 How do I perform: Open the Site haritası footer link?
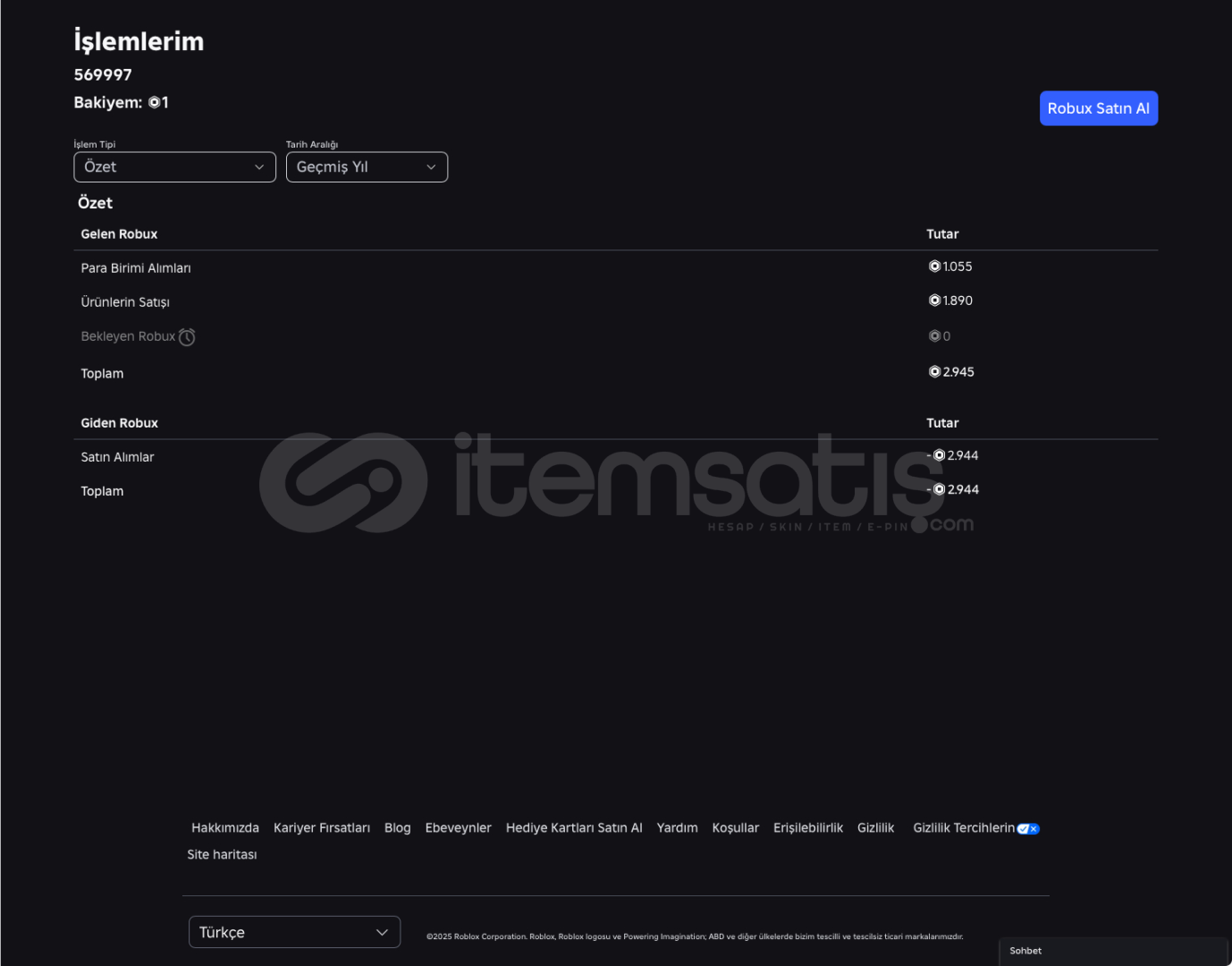tap(222, 855)
